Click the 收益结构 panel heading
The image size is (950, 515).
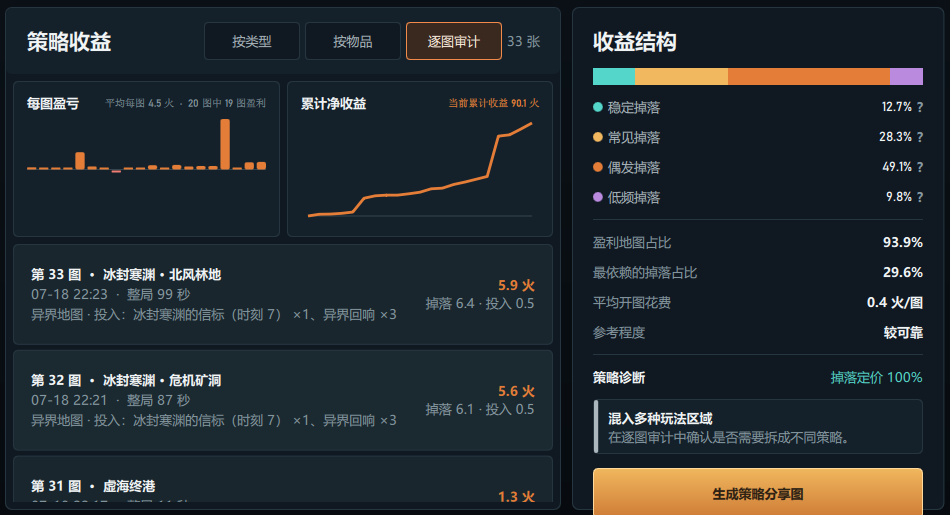634,42
